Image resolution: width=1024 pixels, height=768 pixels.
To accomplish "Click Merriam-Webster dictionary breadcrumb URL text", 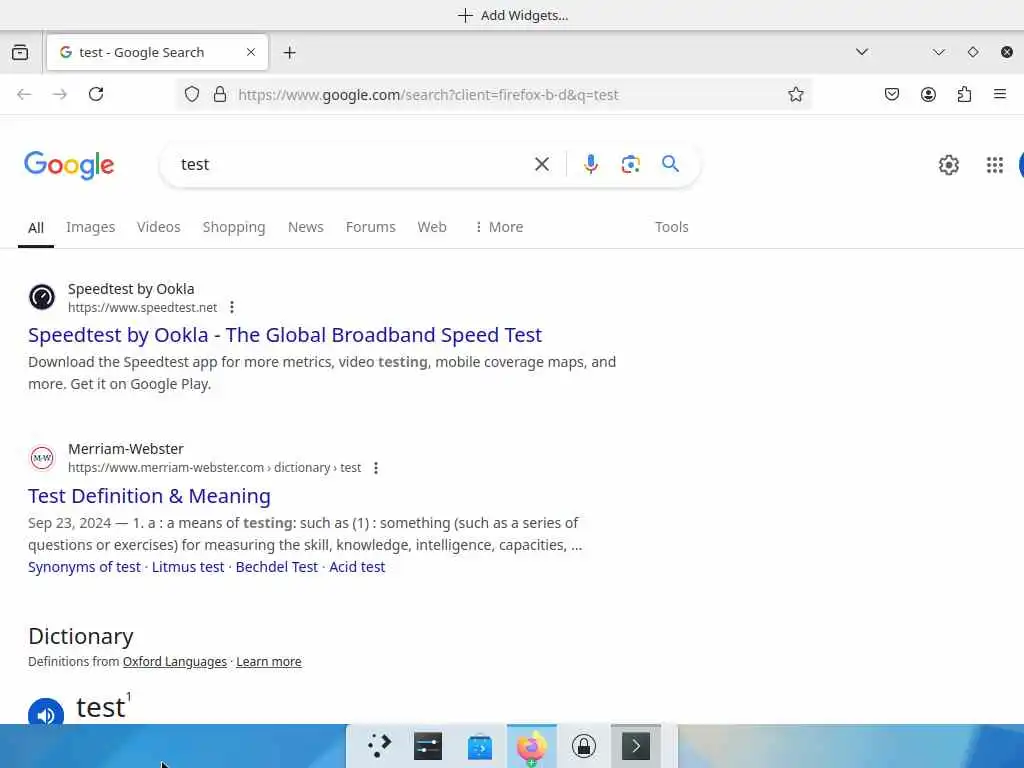I will point(214,468).
